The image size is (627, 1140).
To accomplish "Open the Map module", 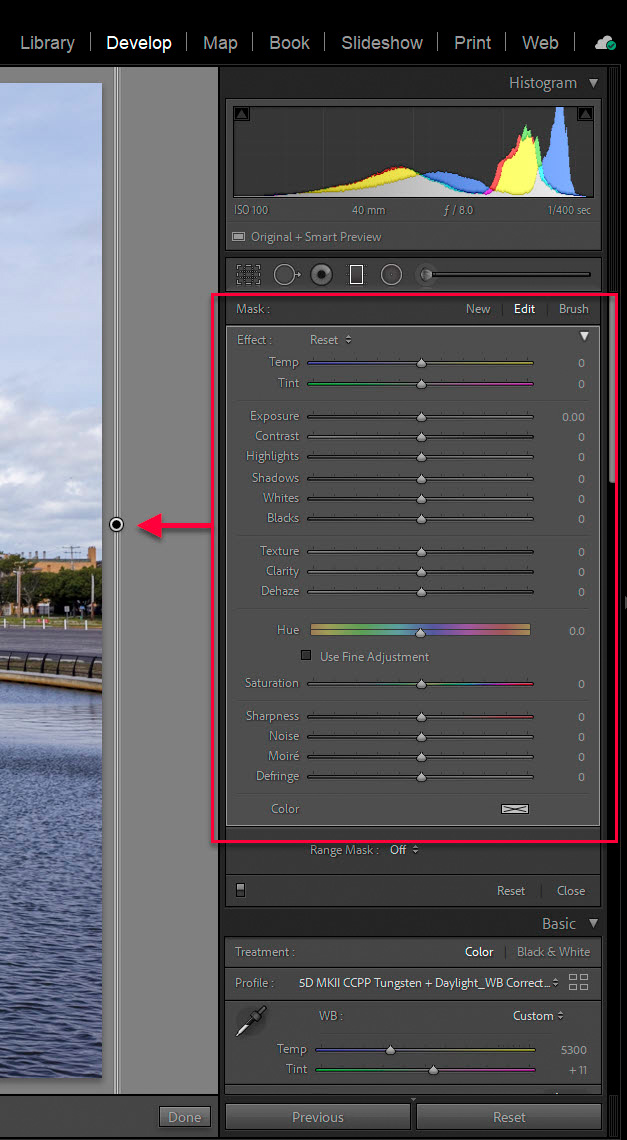I will pos(220,43).
